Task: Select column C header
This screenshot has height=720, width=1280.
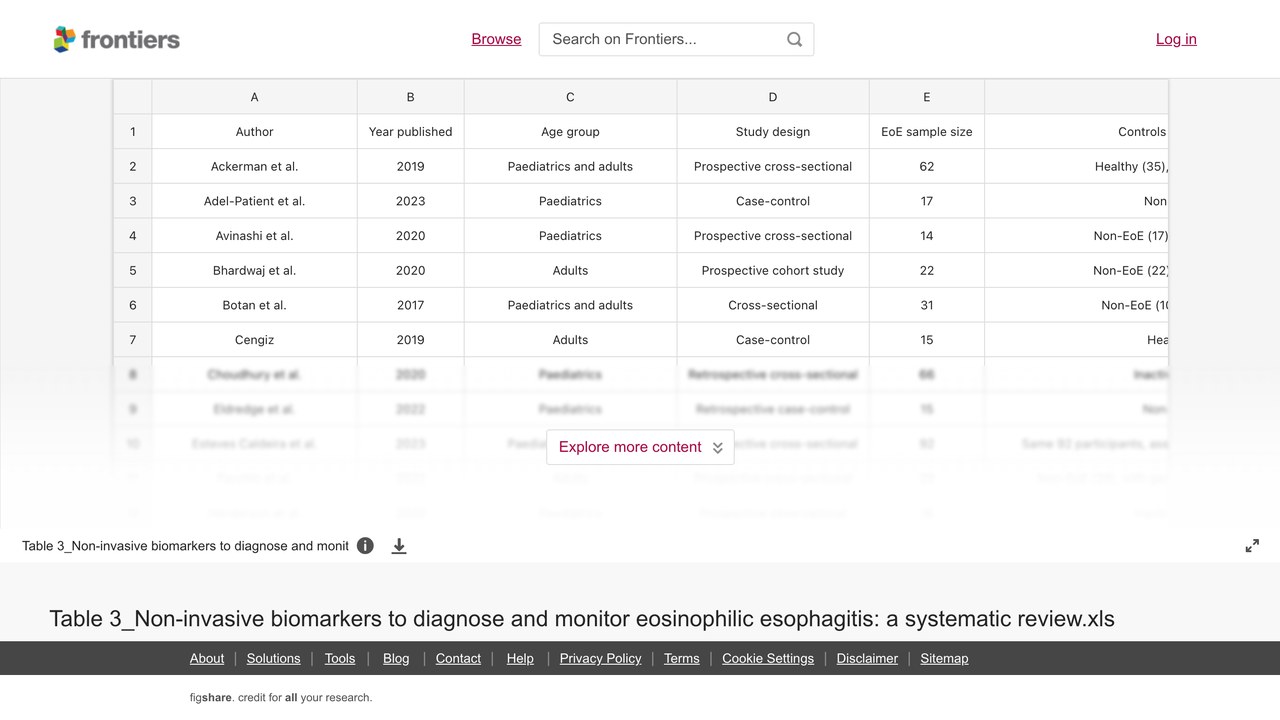Action: coord(570,97)
